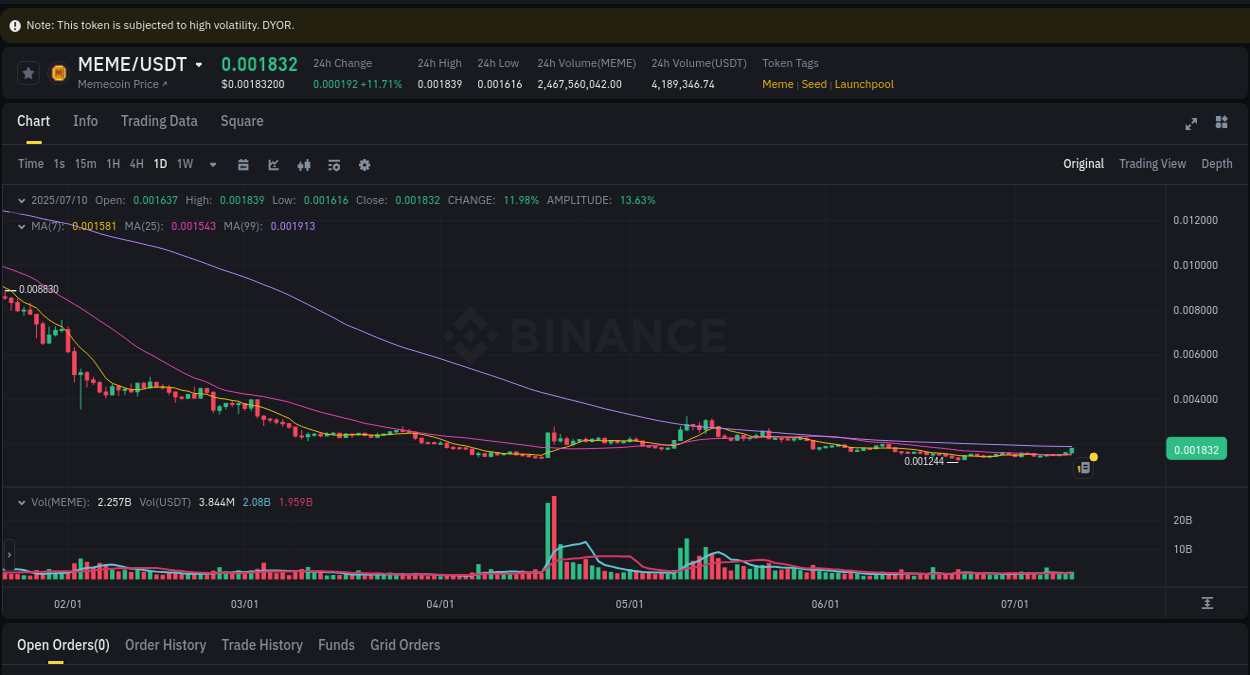This screenshot has height=675, width=1250.
Task: Open the MEME/USDT pair selector dropdown
Action: pos(200,64)
